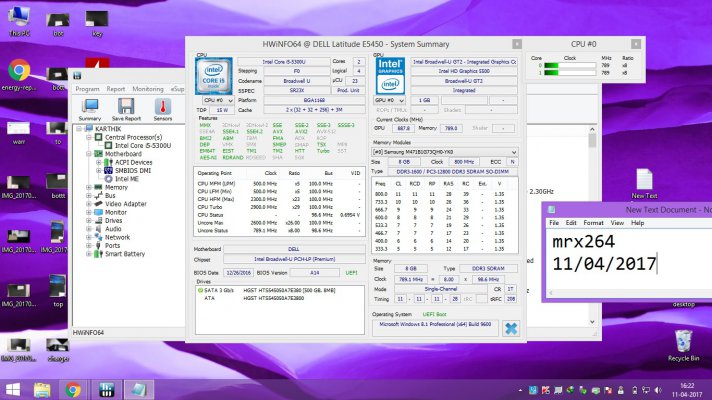Image resolution: width=712 pixels, height=400 pixels.
Task: Click the CPU Turbo operating point row
Action: point(279,207)
